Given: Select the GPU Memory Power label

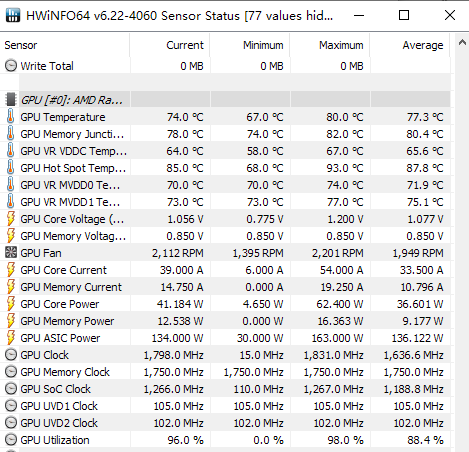Looking at the screenshot, I should pos(67,321).
